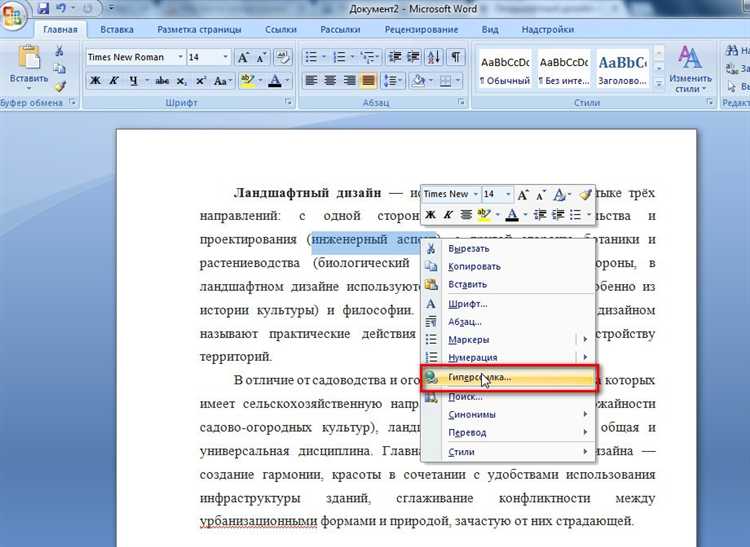Click multilevel list icon in ribbon
This screenshot has width=750, height=547.
click(368, 57)
